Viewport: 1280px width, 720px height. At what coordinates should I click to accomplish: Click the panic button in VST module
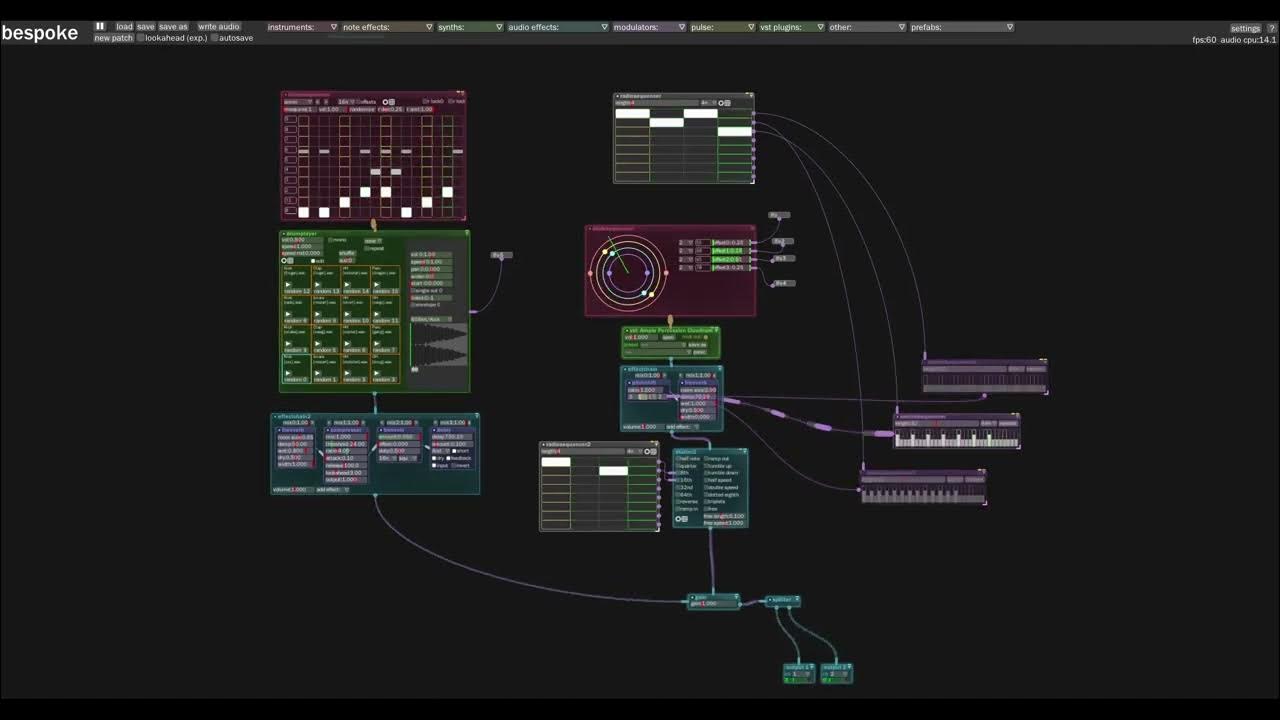pyautogui.click(x=700, y=352)
